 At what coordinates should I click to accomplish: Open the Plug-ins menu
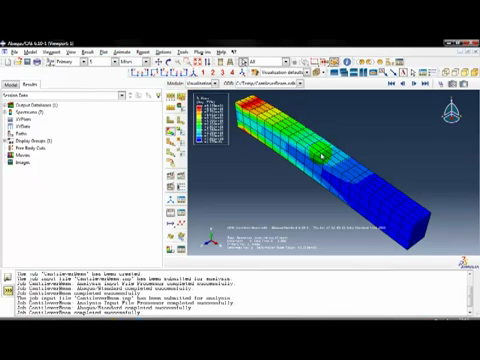[x=202, y=52]
